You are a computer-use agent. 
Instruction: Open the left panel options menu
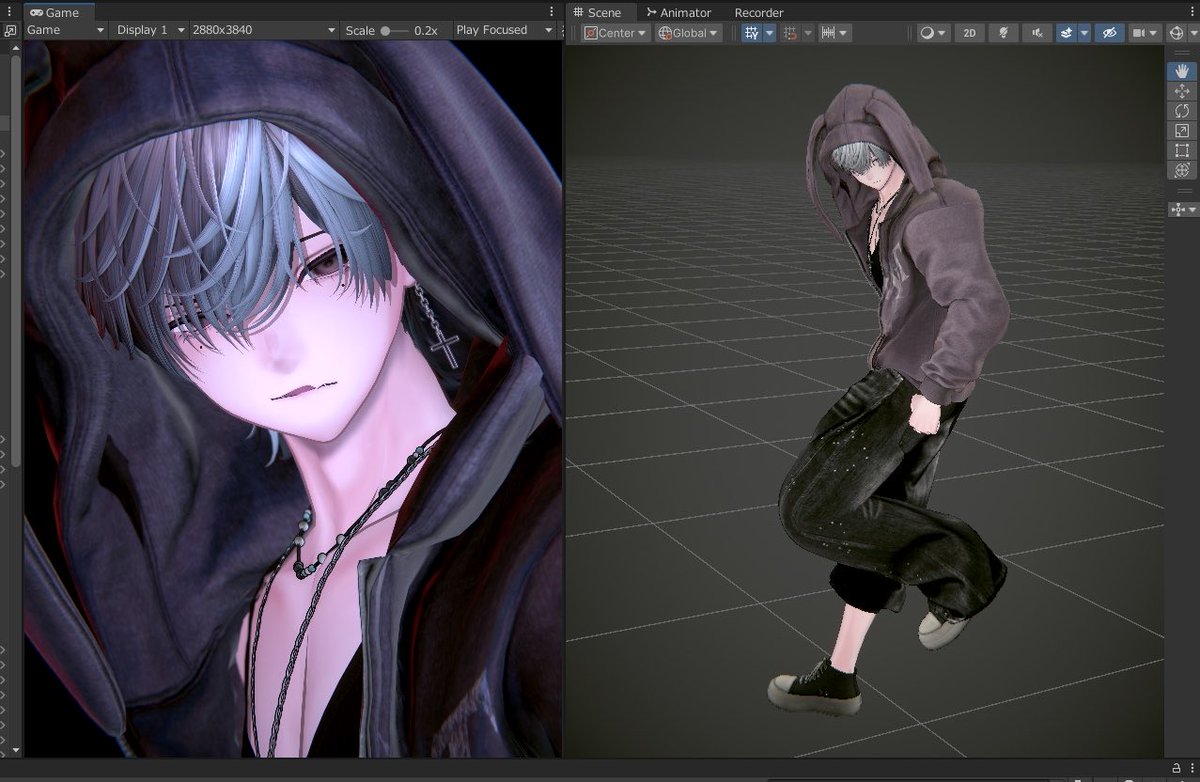point(8,12)
